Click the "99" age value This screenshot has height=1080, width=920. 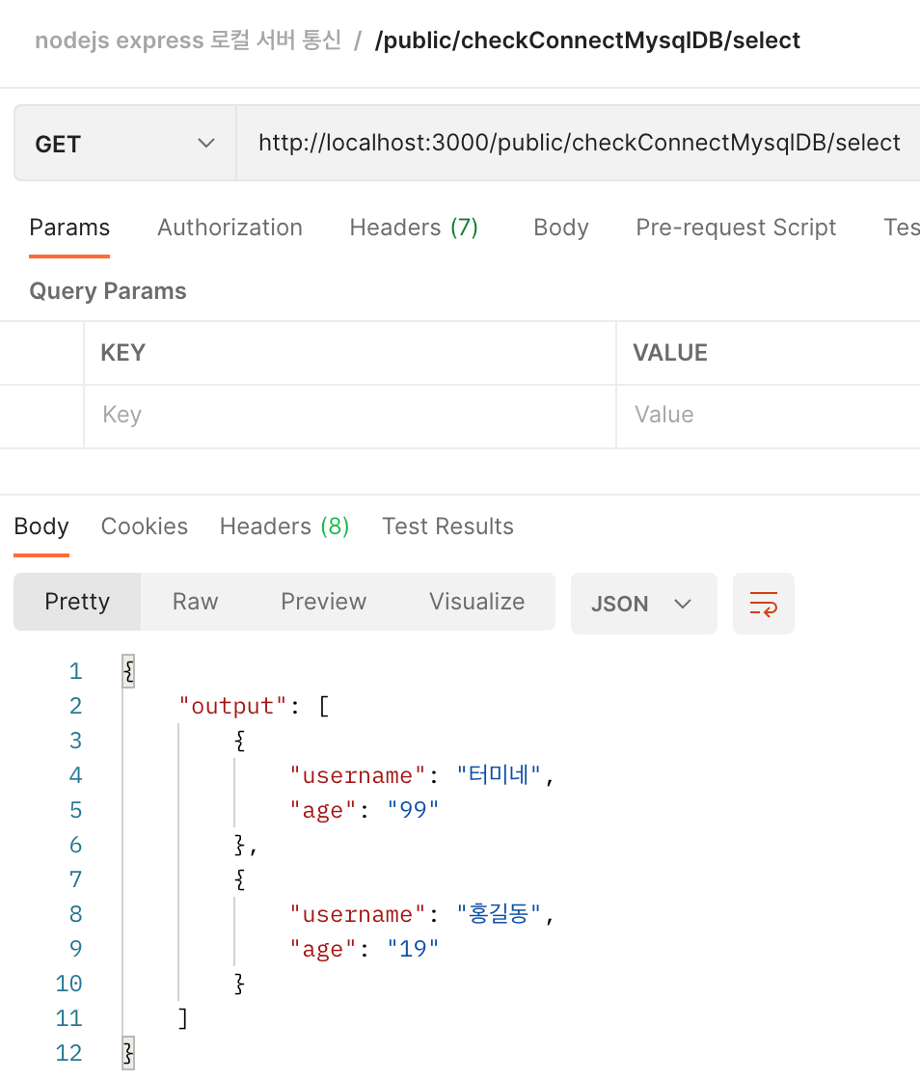click(413, 810)
